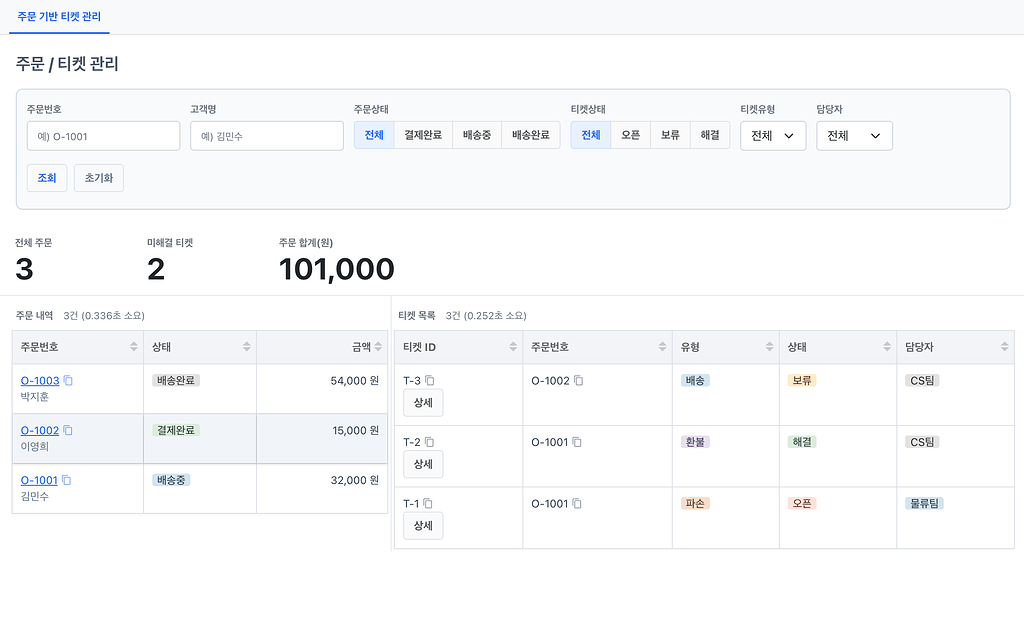The height and width of the screenshot is (619, 1024).
Task: Copy order number O-1003 in order list
Action: click(x=68, y=381)
